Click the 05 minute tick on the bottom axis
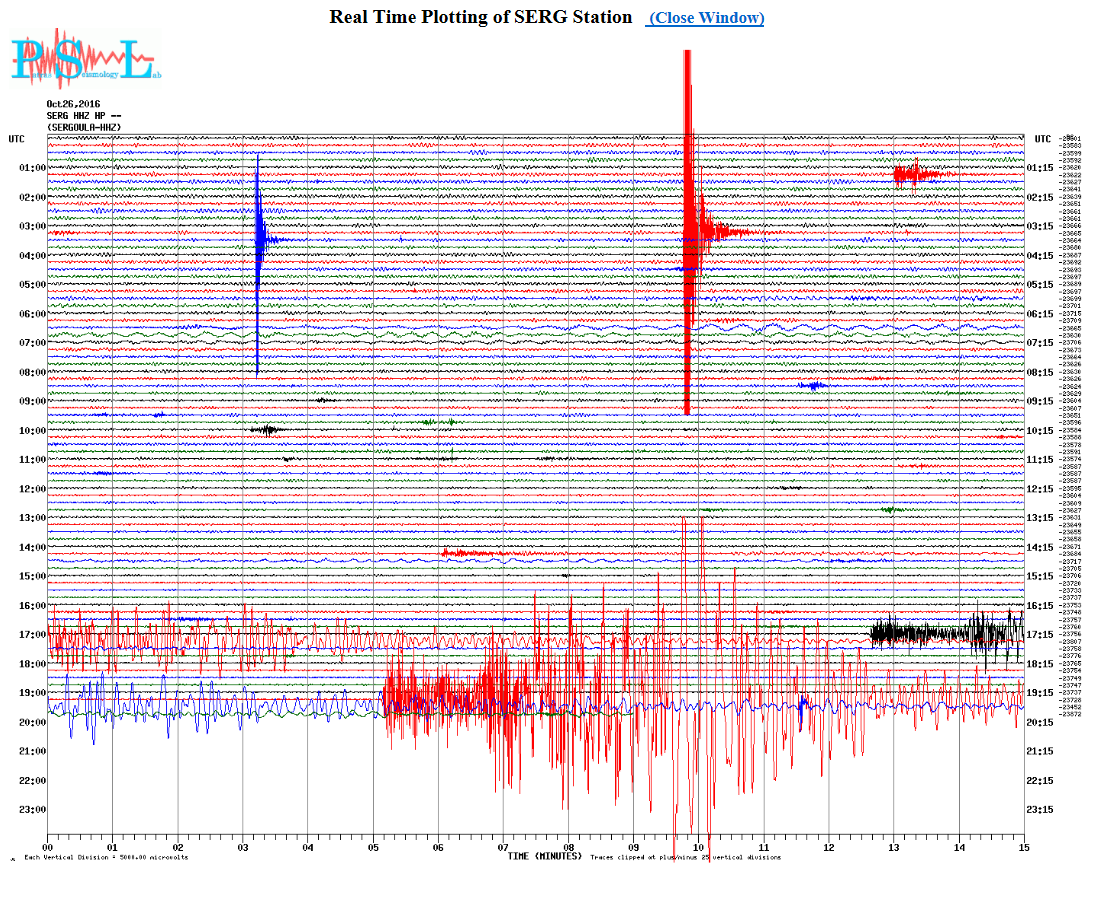The width and height of the screenshot is (1100, 898). [373, 847]
